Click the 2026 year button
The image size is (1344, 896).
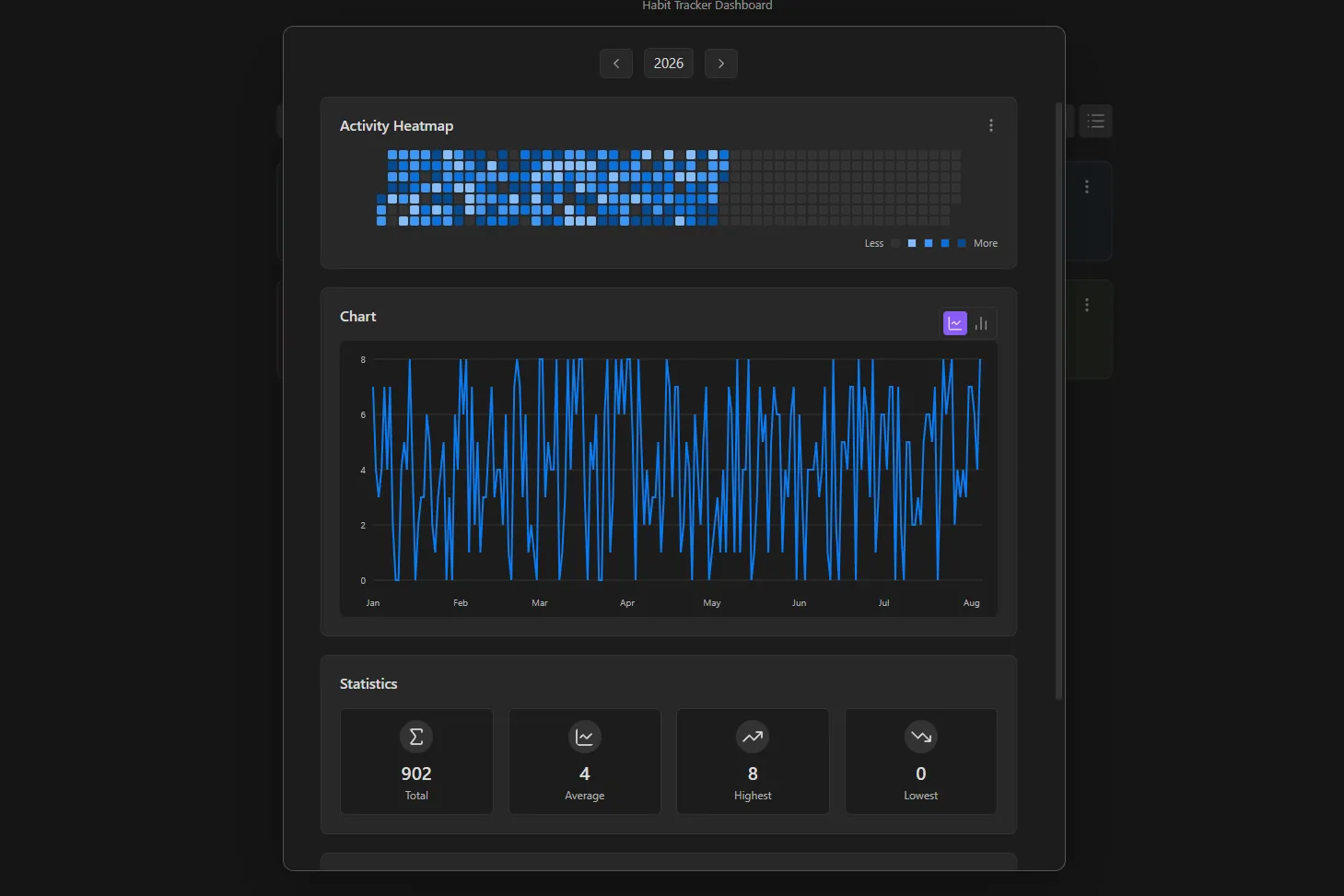pos(669,64)
